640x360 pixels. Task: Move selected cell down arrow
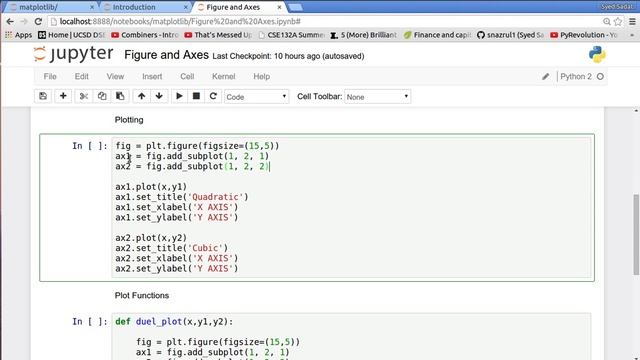[159, 96]
